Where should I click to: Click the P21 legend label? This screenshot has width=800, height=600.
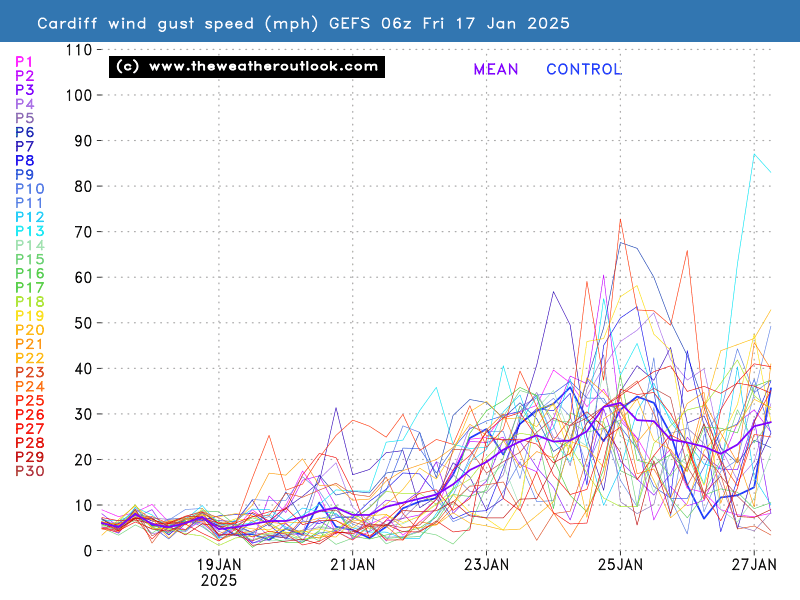pos(29,344)
